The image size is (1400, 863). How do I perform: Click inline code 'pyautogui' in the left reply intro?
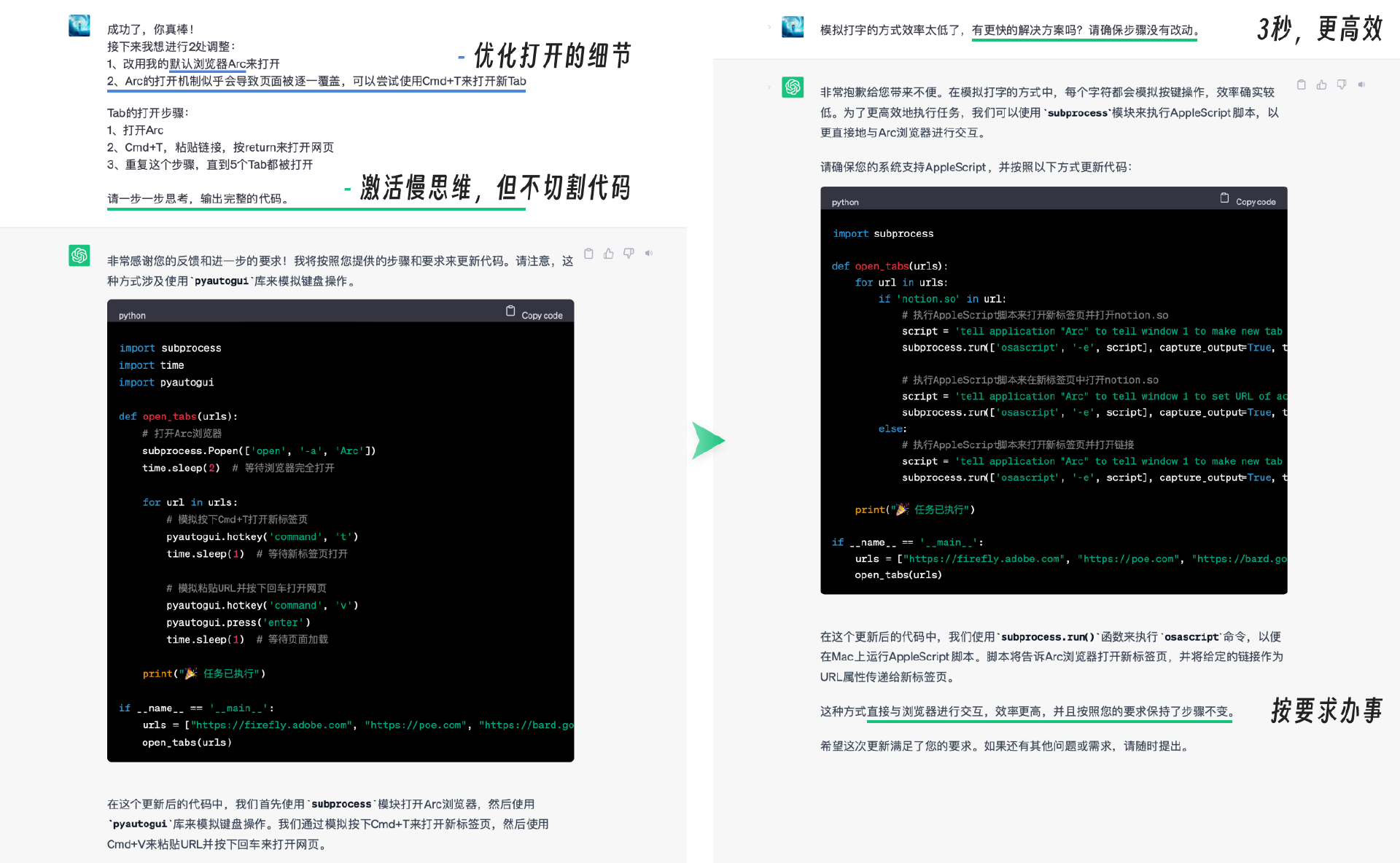pos(221,281)
